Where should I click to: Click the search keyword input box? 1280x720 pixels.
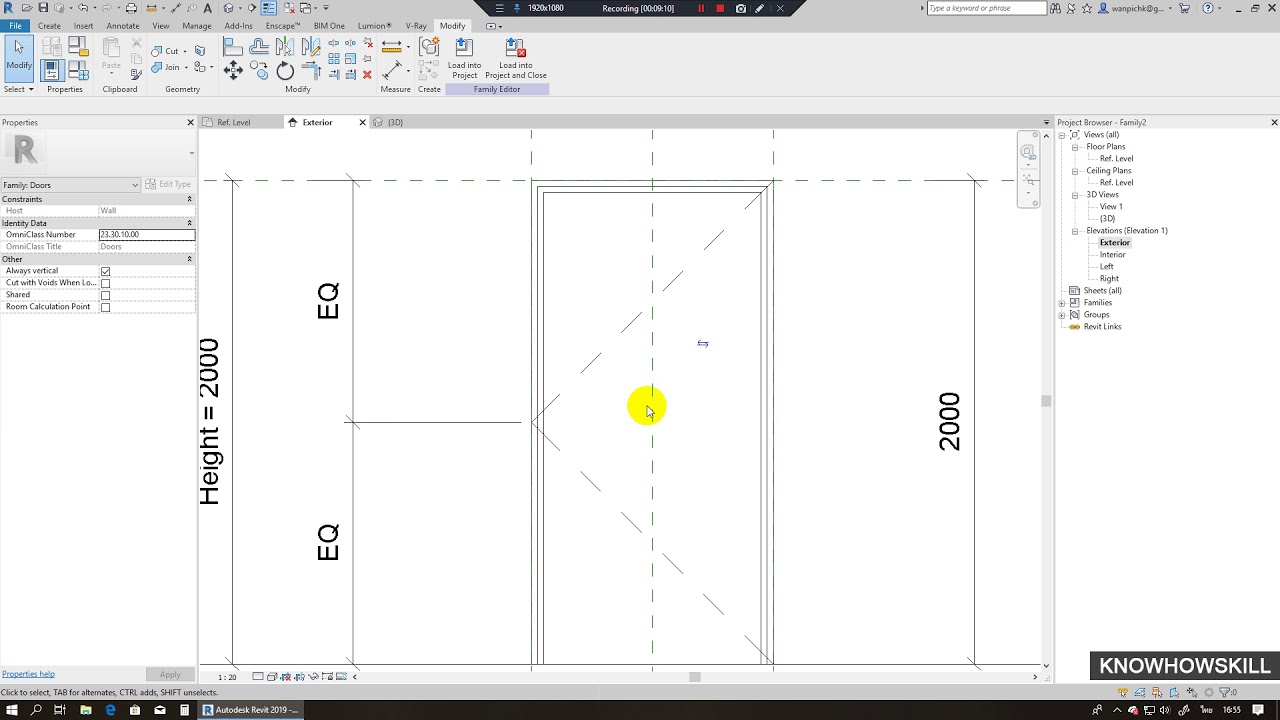tap(986, 8)
